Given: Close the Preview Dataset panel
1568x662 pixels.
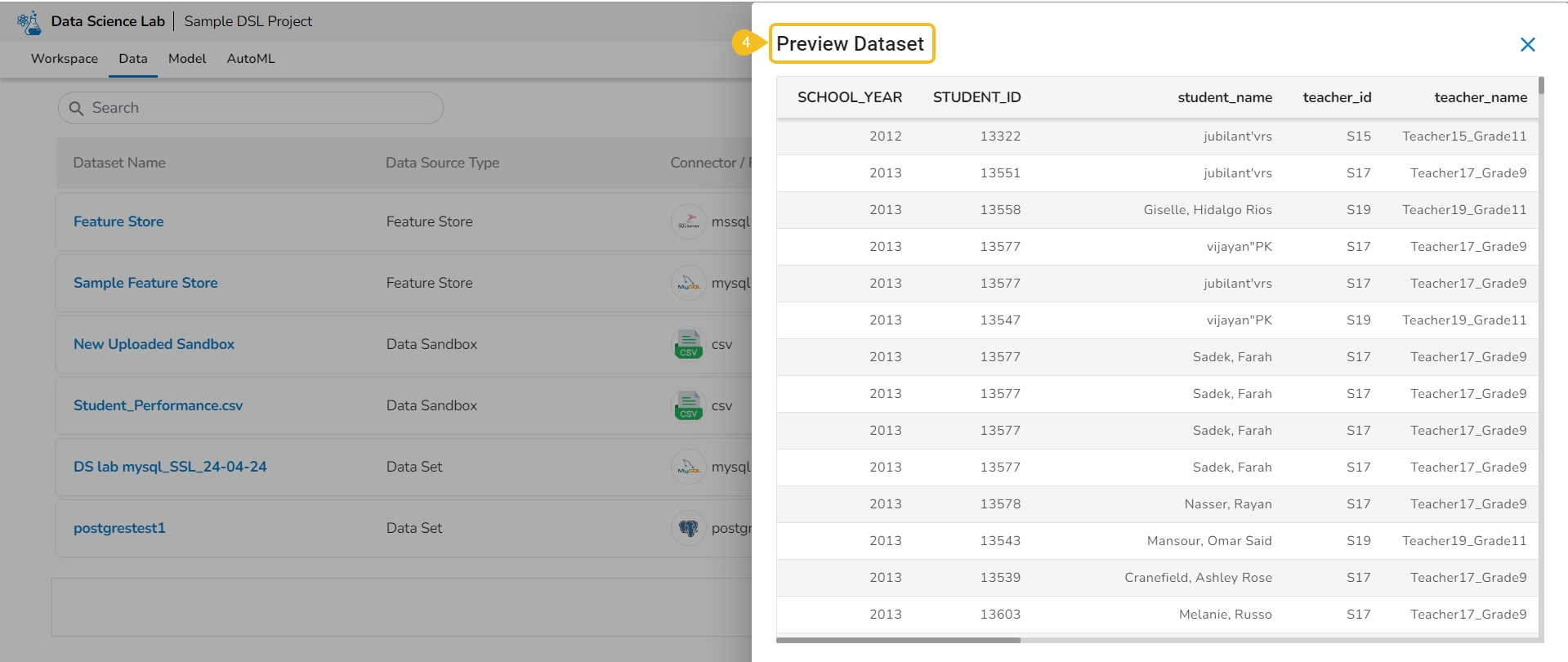Looking at the screenshot, I should 1527,45.
